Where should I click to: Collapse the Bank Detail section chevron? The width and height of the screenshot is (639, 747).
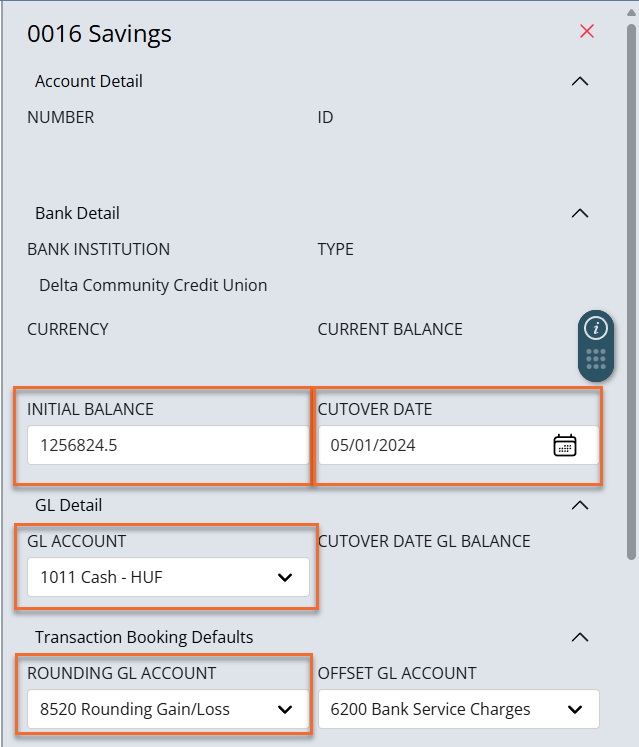(x=579, y=213)
